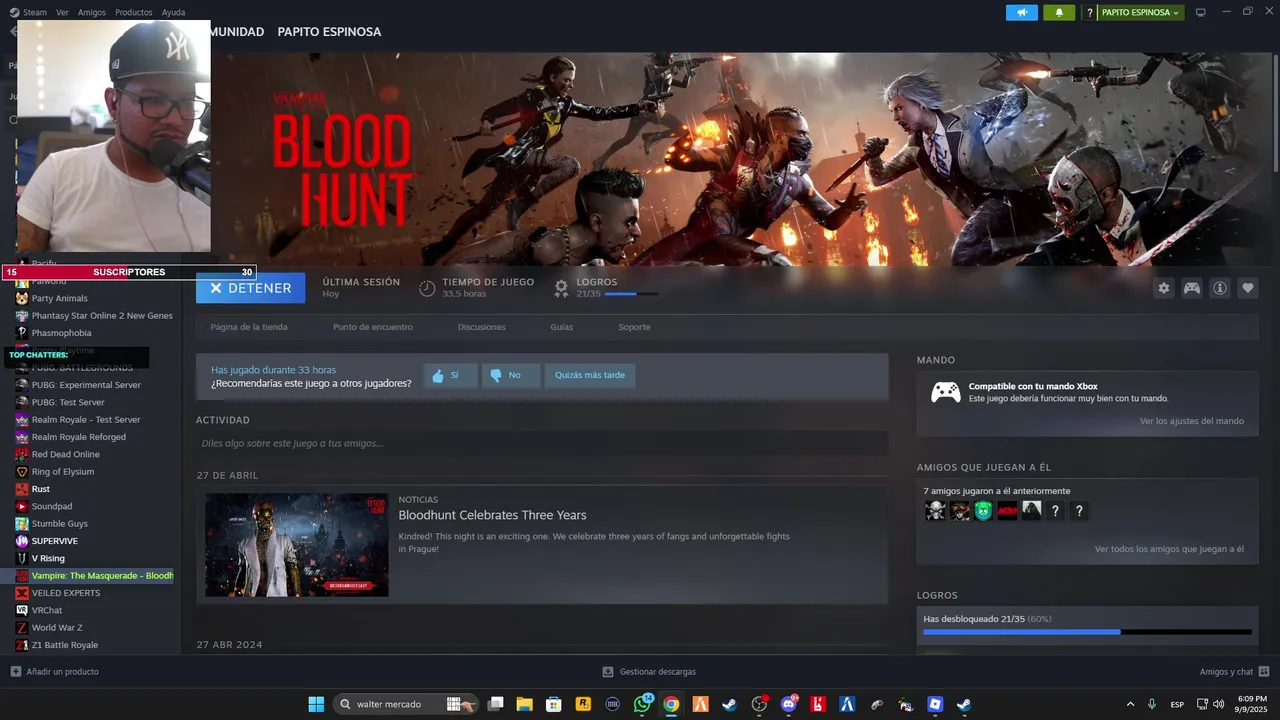
Task: Open the Amigos y chat icon
Action: pyautogui.click(x=1264, y=671)
